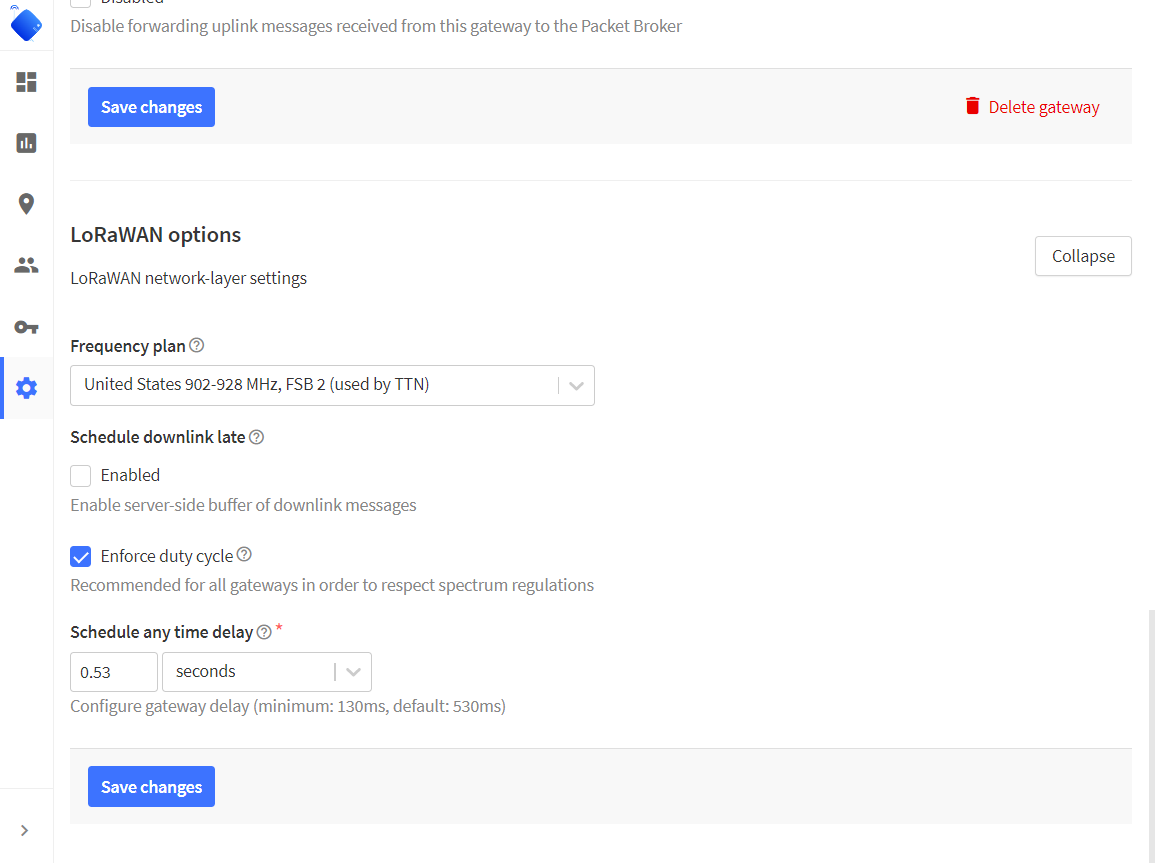
Task: Open the Location pin sidebar icon
Action: [26, 204]
